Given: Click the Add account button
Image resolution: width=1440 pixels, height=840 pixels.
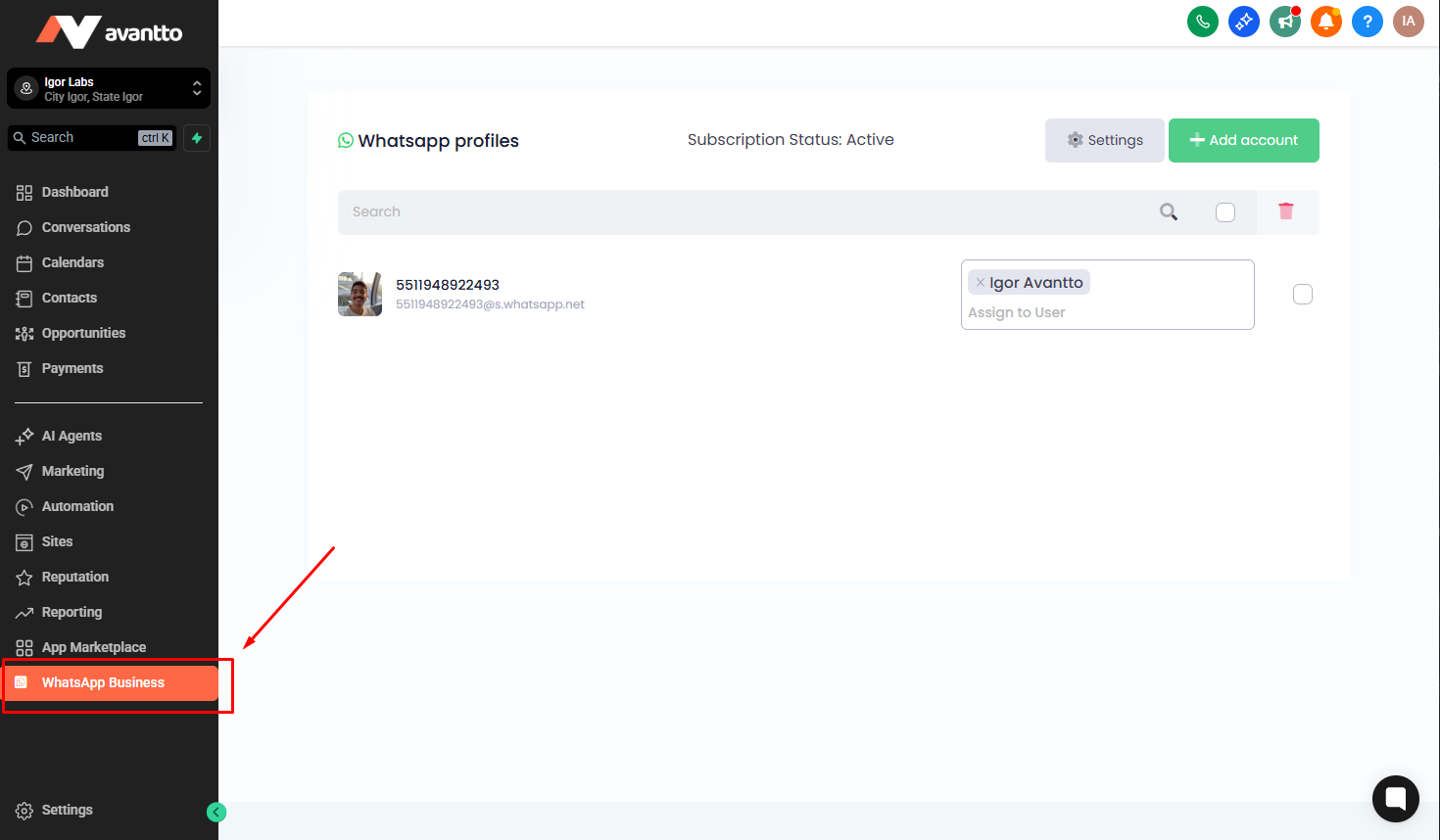Looking at the screenshot, I should point(1244,140).
